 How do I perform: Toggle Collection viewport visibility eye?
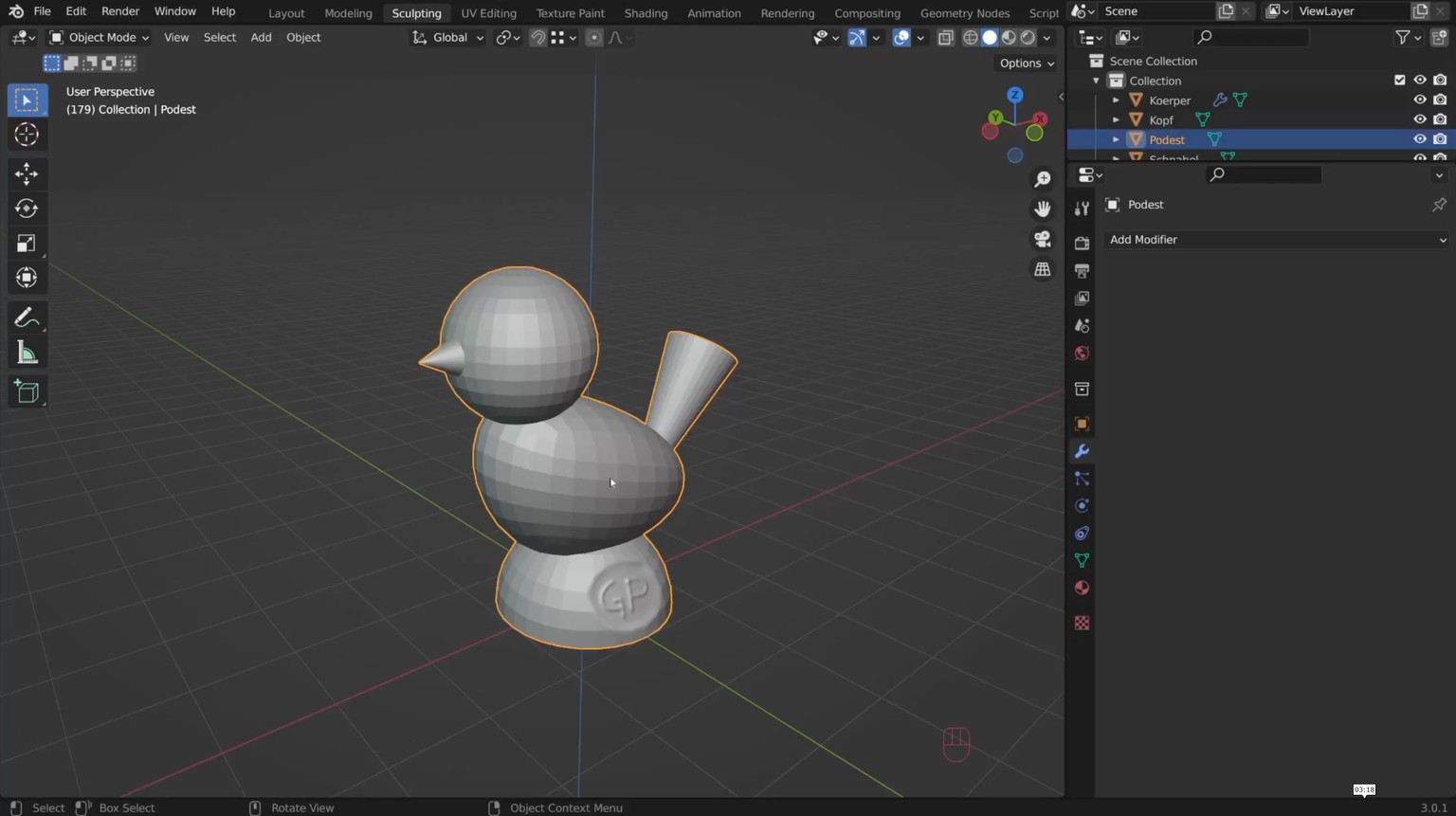(1419, 81)
